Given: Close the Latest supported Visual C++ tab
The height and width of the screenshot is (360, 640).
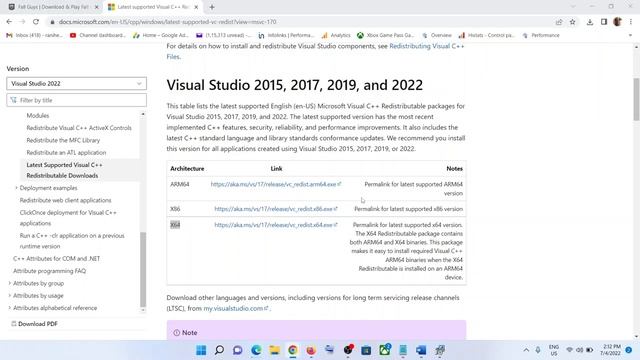Looking at the screenshot, I should [196, 7].
